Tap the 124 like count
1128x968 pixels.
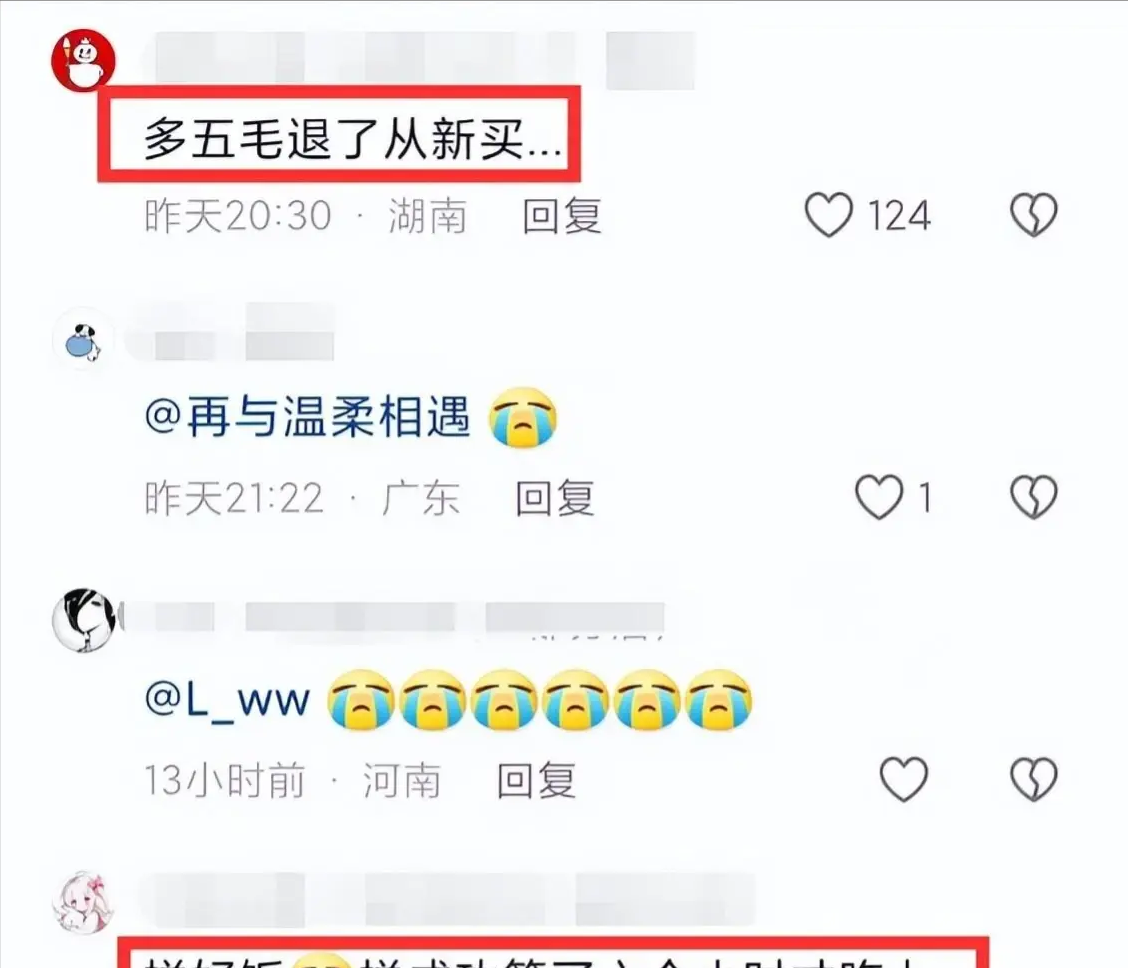coord(899,215)
